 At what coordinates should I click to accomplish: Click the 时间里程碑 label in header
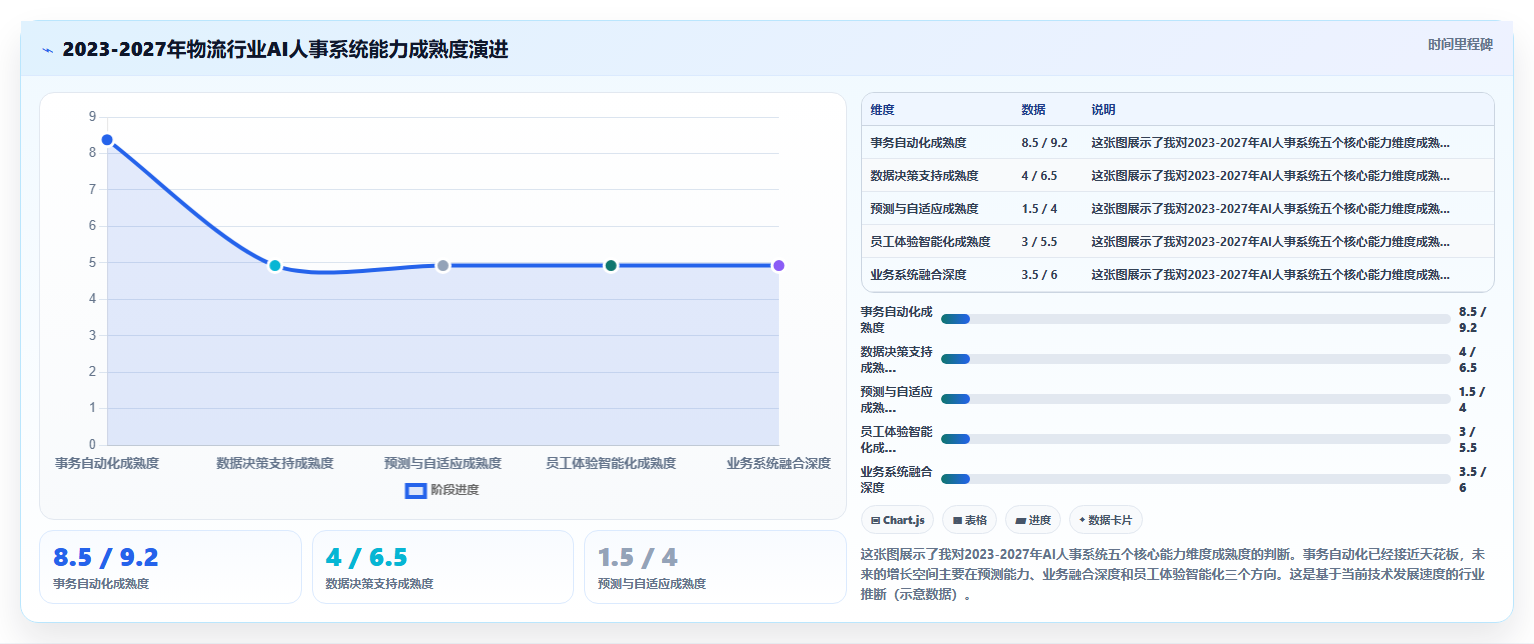coord(1460,44)
